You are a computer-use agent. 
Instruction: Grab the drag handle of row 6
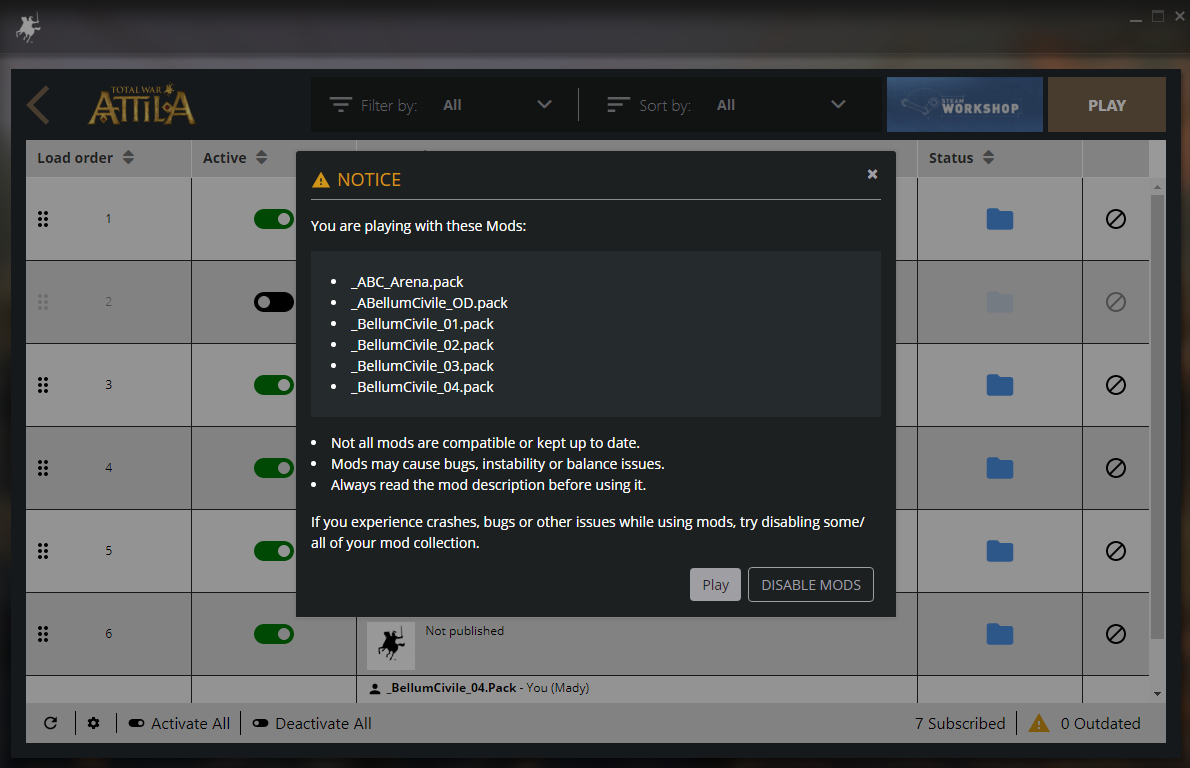tap(43, 634)
